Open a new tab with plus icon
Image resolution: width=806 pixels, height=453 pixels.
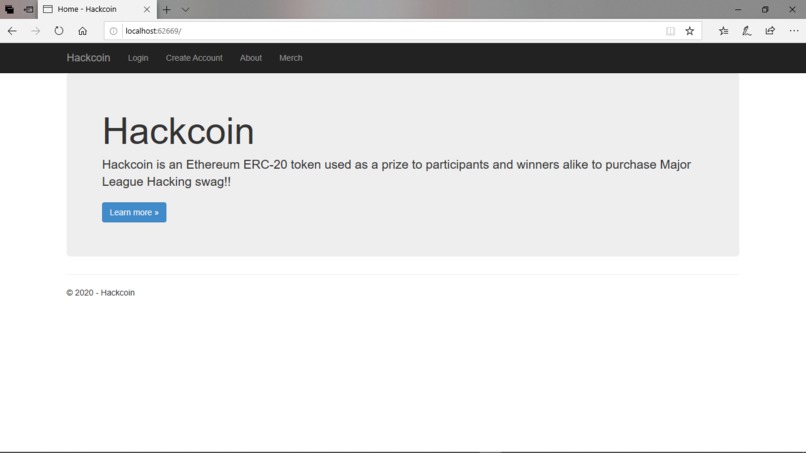pos(167,9)
